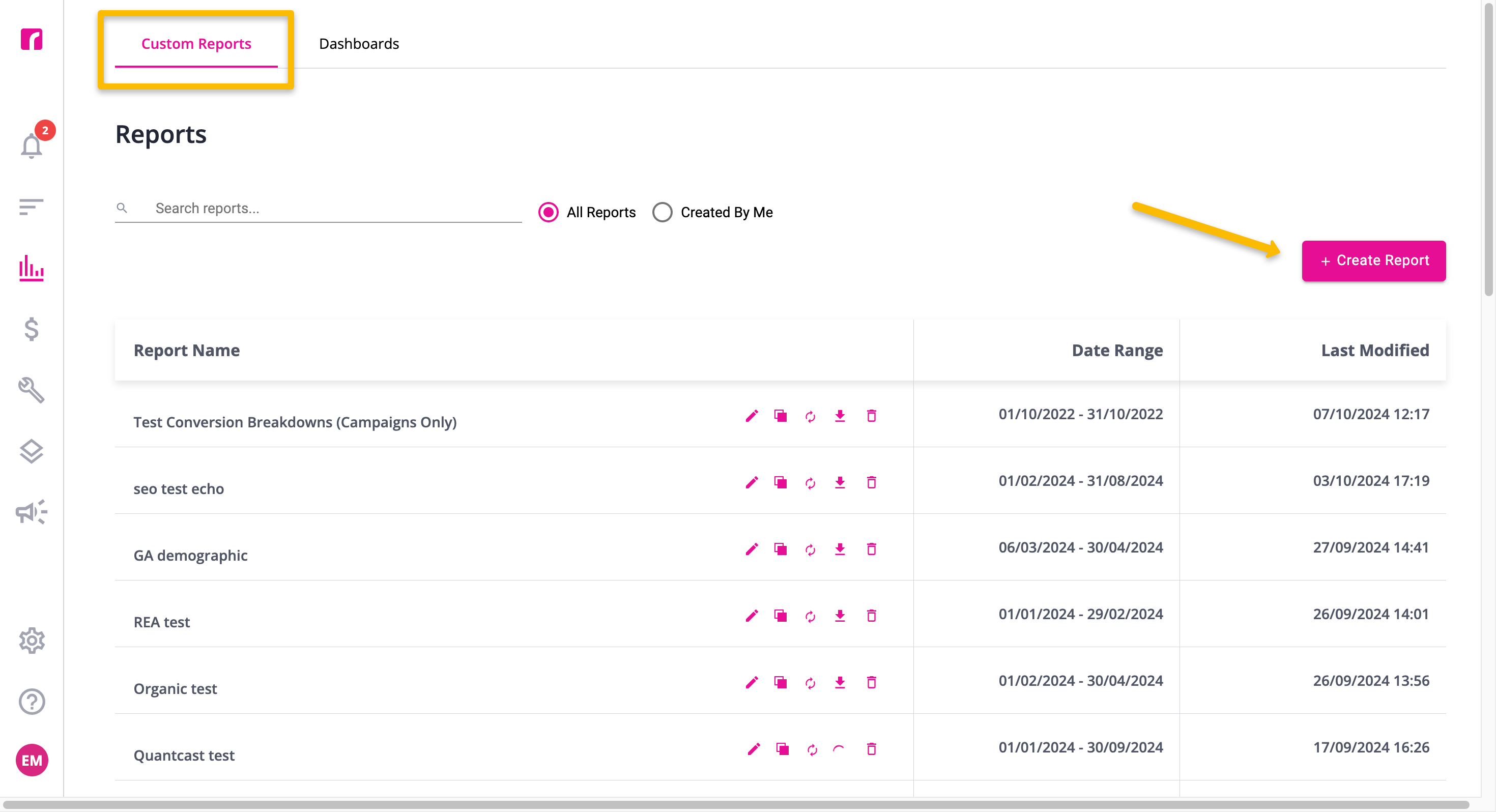Image resolution: width=1496 pixels, height=812 pixels.
Task: Open the Quantcast test report name
Action: point(184,756)
